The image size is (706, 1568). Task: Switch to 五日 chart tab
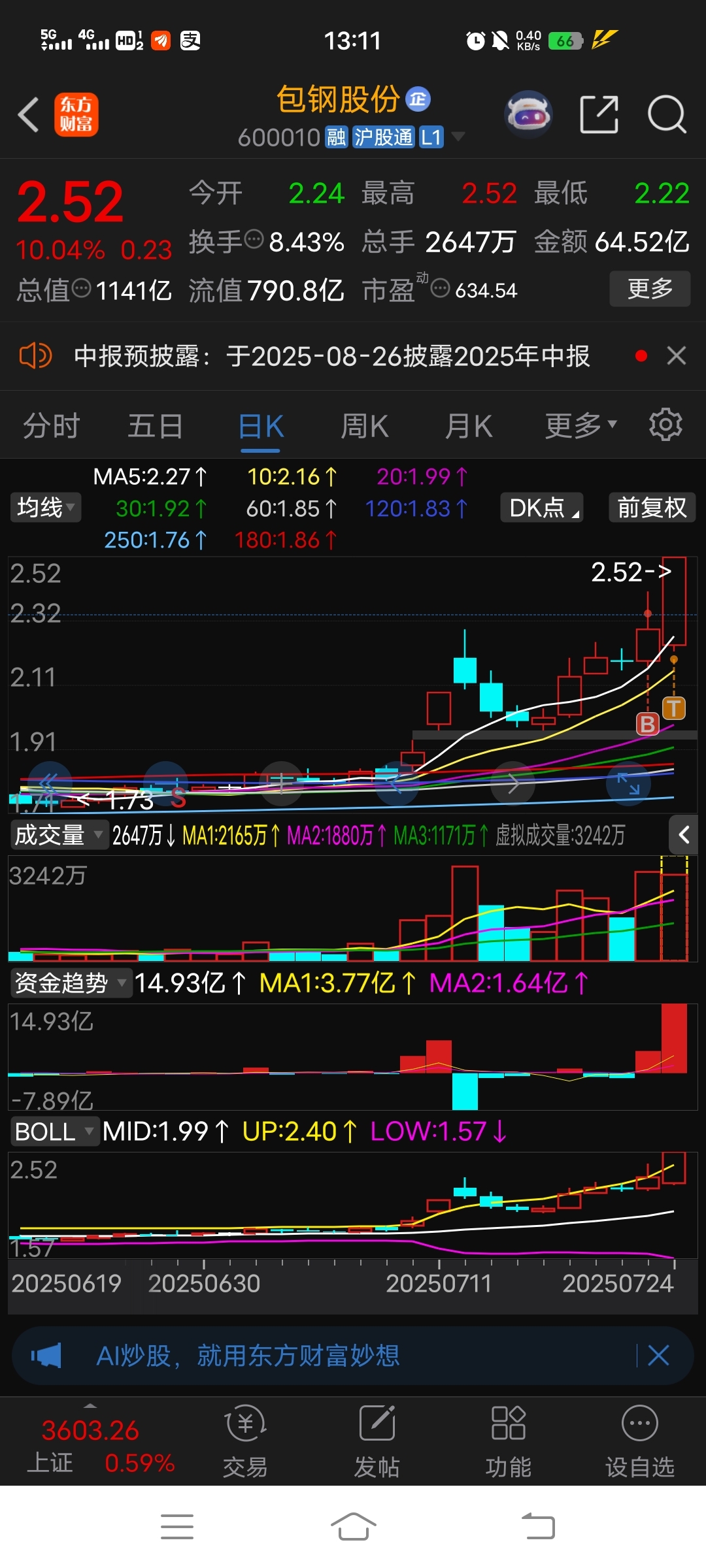point(155,426)
